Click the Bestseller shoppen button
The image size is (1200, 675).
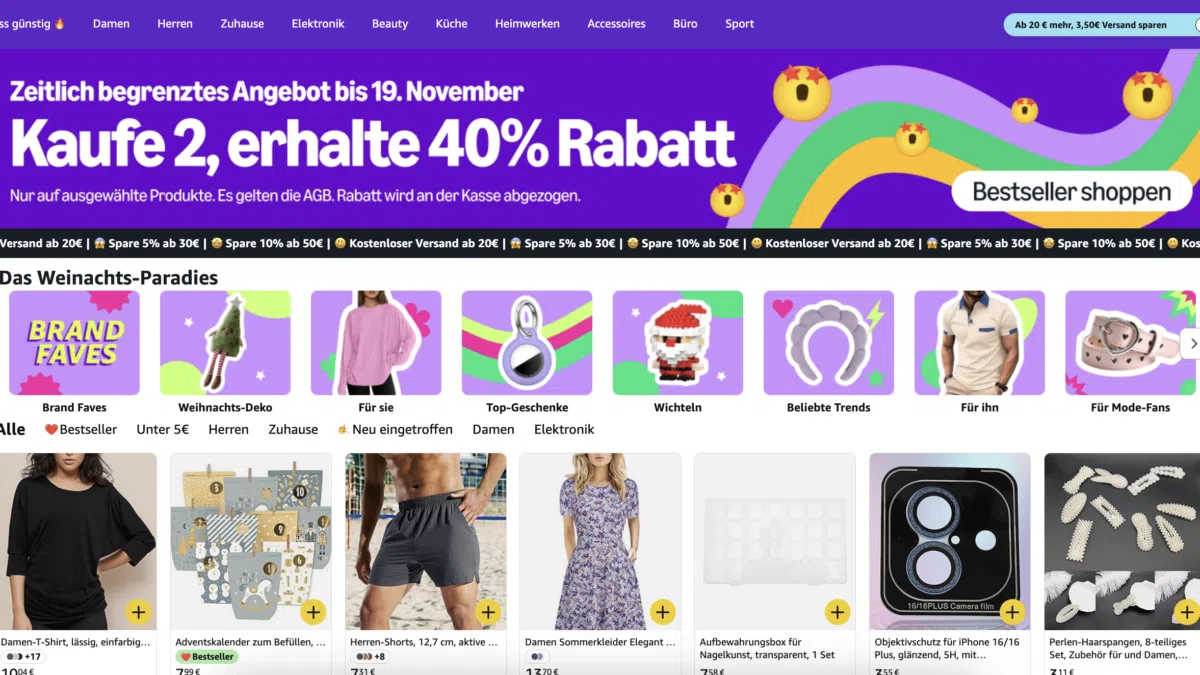click(x=1071, y=191)
